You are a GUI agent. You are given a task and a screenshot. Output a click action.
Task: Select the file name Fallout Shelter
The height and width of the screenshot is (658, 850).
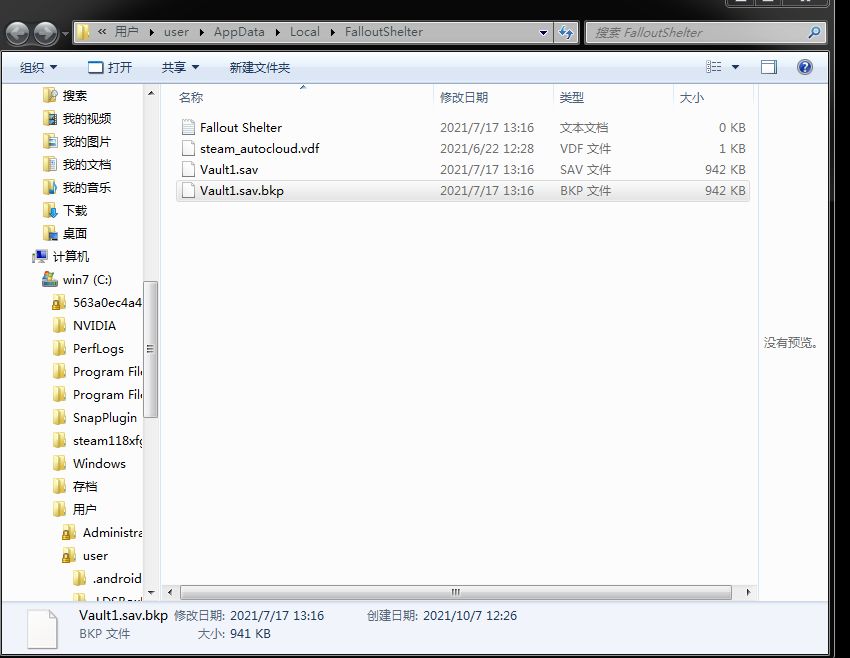point(241,127)
